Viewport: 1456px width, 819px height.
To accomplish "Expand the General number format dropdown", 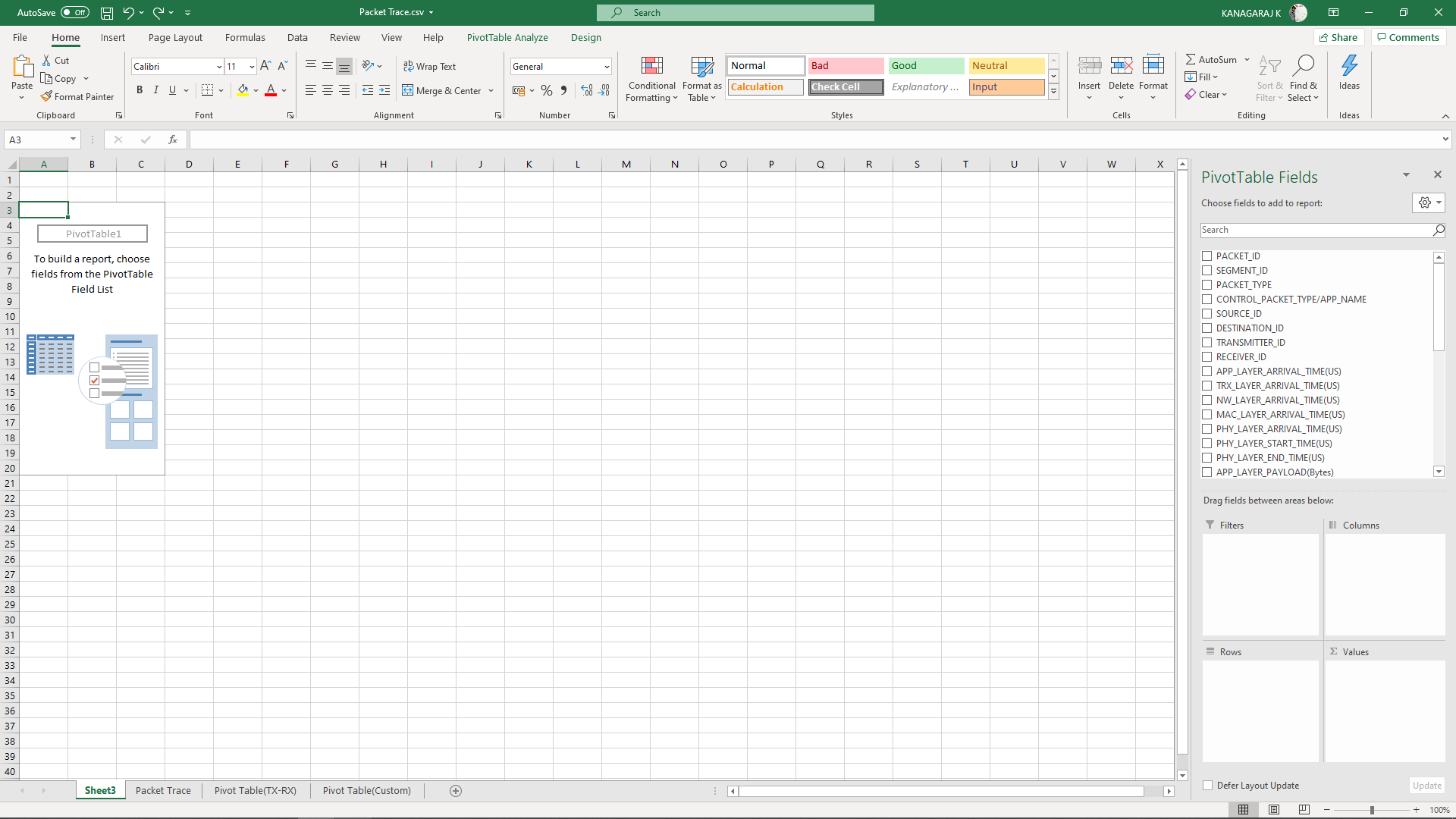I will 607,67.
